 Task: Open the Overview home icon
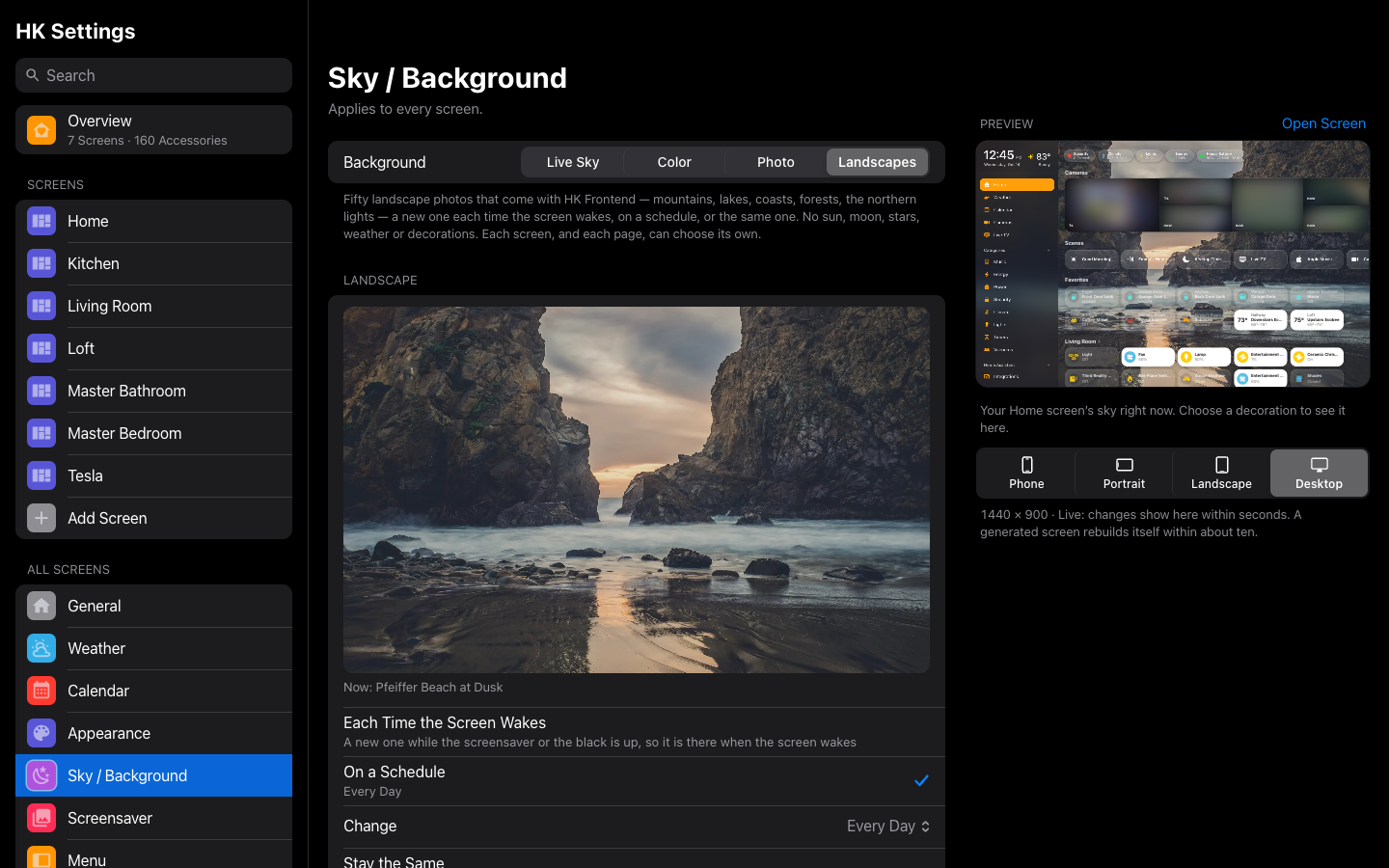click(x=41, y=129)
